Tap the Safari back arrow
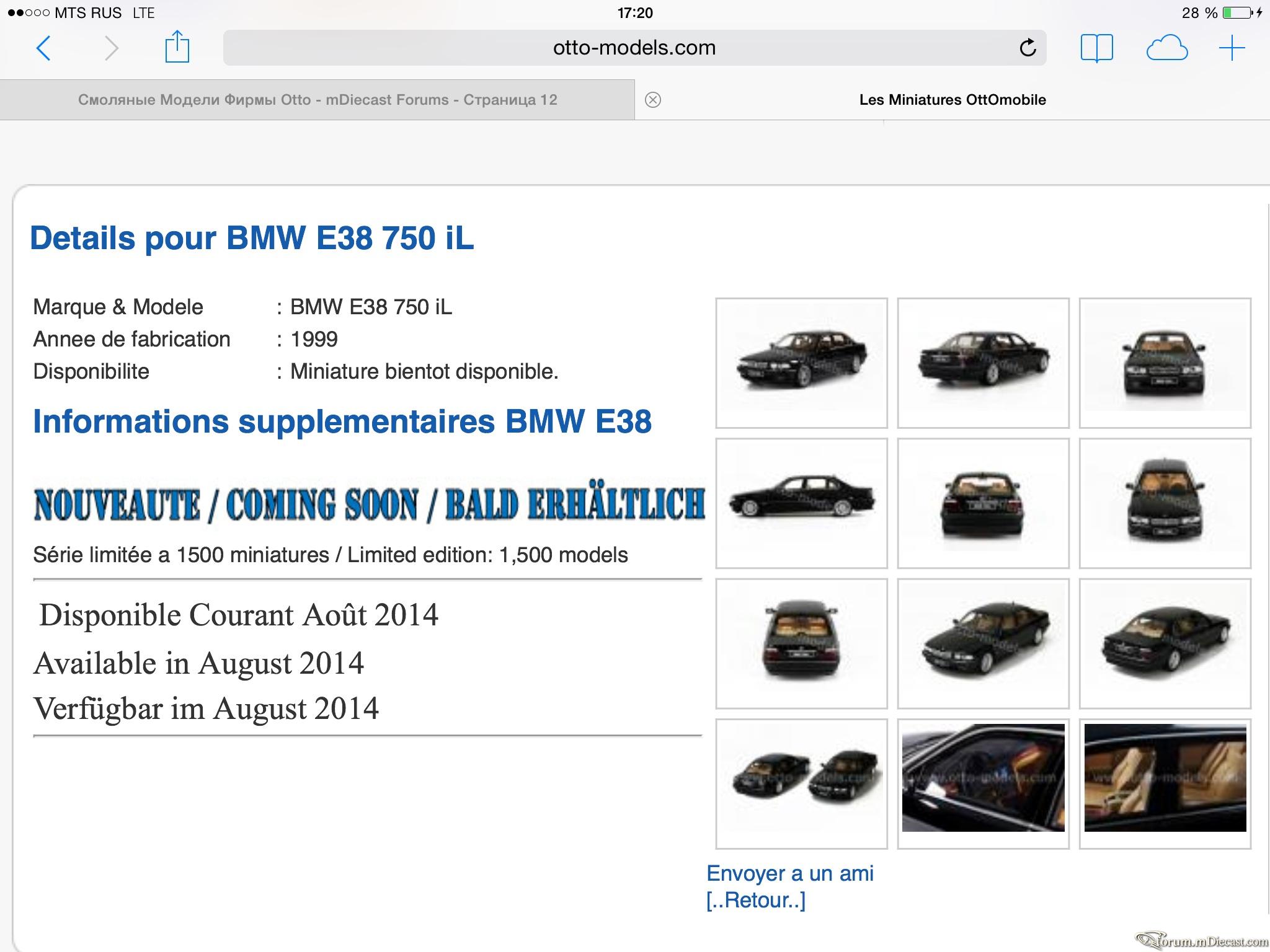 pyautogui.click(x=43, y=48)
